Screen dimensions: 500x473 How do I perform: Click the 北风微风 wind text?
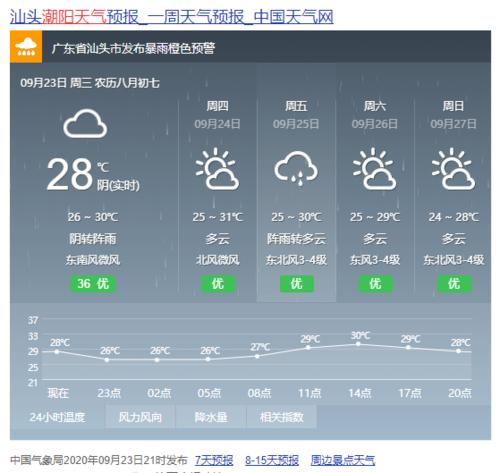coord(217,260)
